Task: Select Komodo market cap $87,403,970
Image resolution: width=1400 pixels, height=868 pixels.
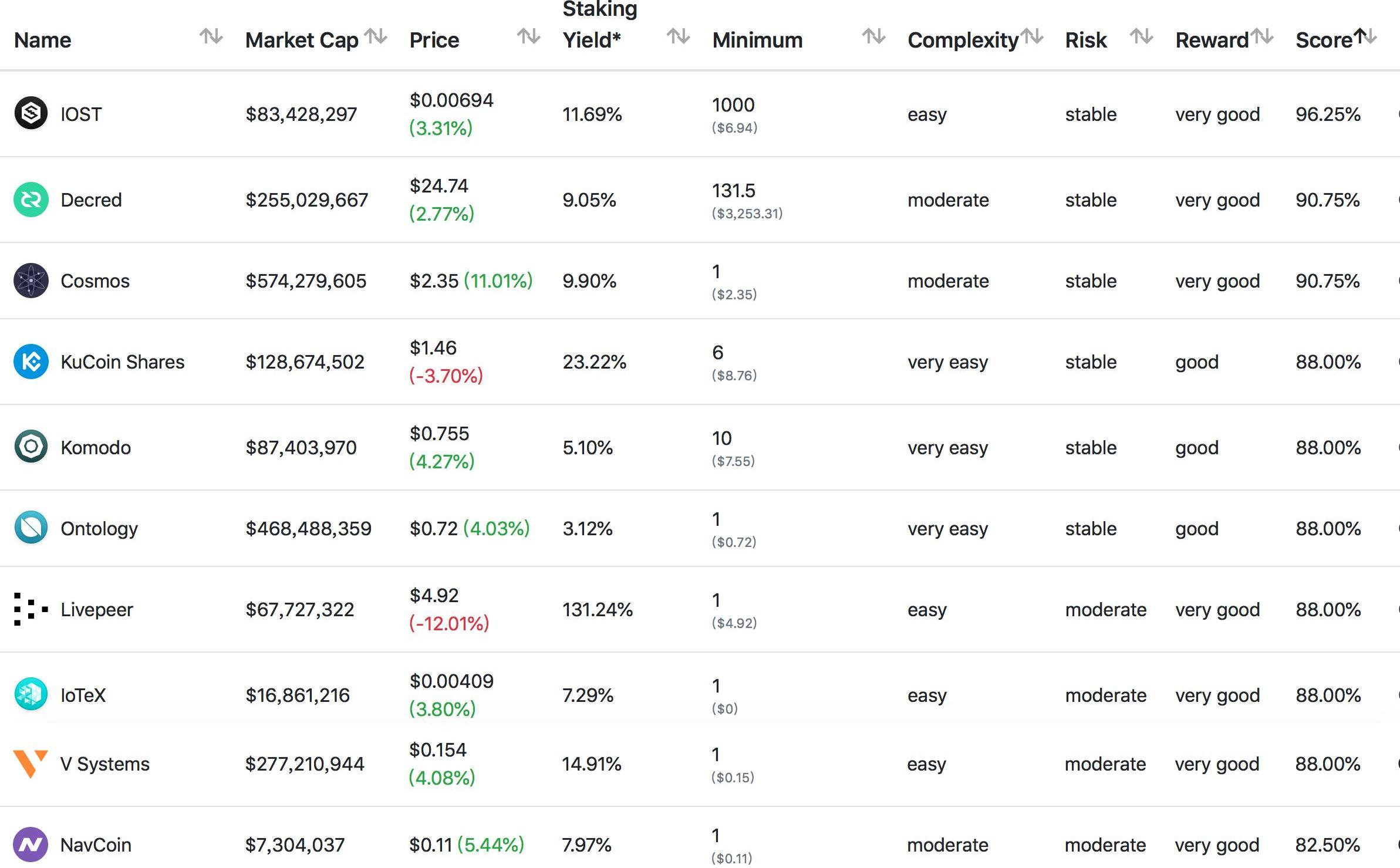Action: click(x=301, y=447)
